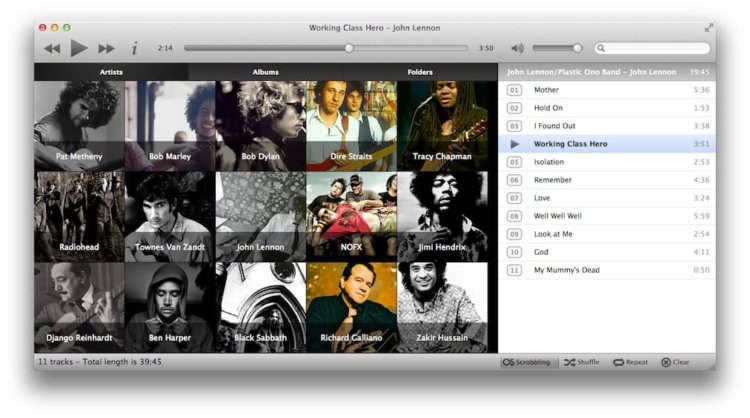Switch to the Albums tab
The height and width of the screenshot is (418, 750).
click(x=265, y=72)
